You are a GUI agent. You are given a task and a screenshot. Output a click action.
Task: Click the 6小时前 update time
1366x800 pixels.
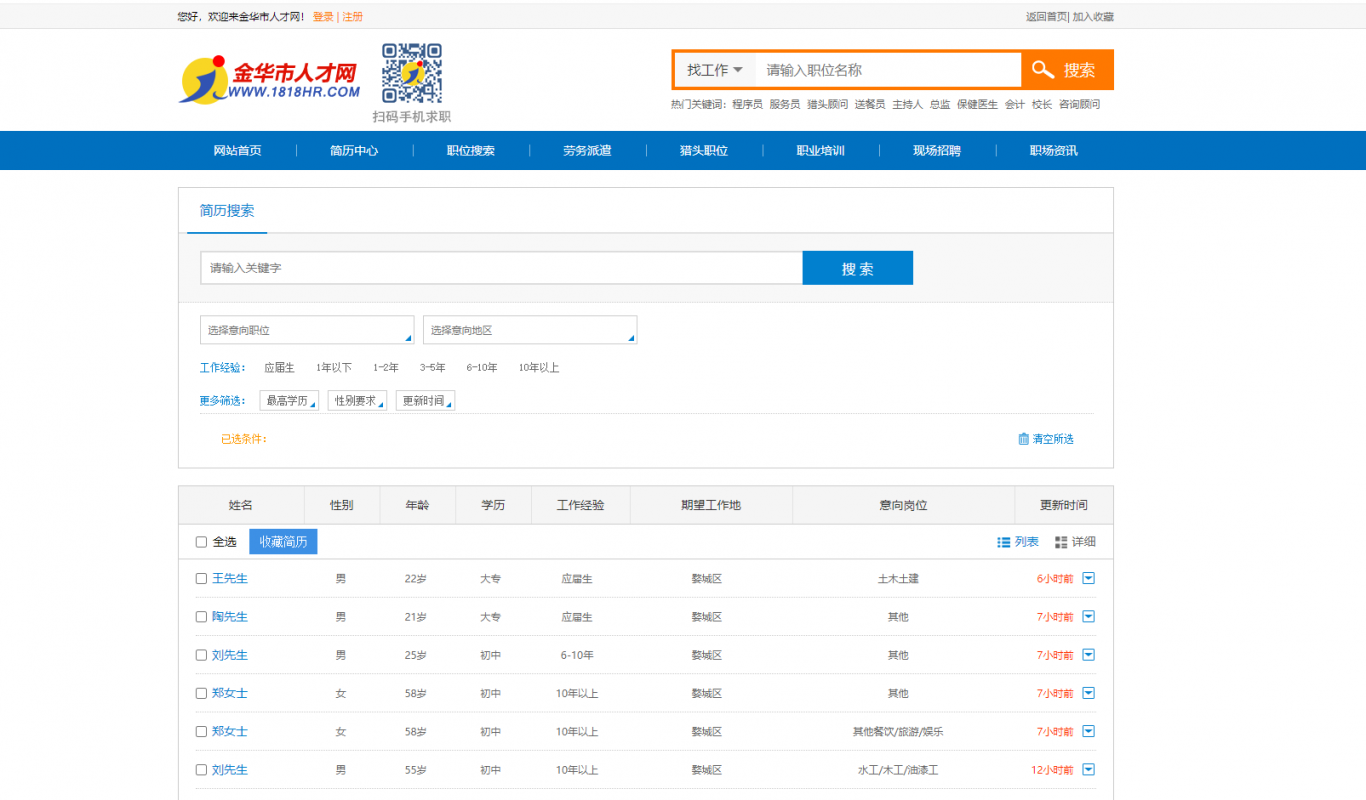(1055, 579)
